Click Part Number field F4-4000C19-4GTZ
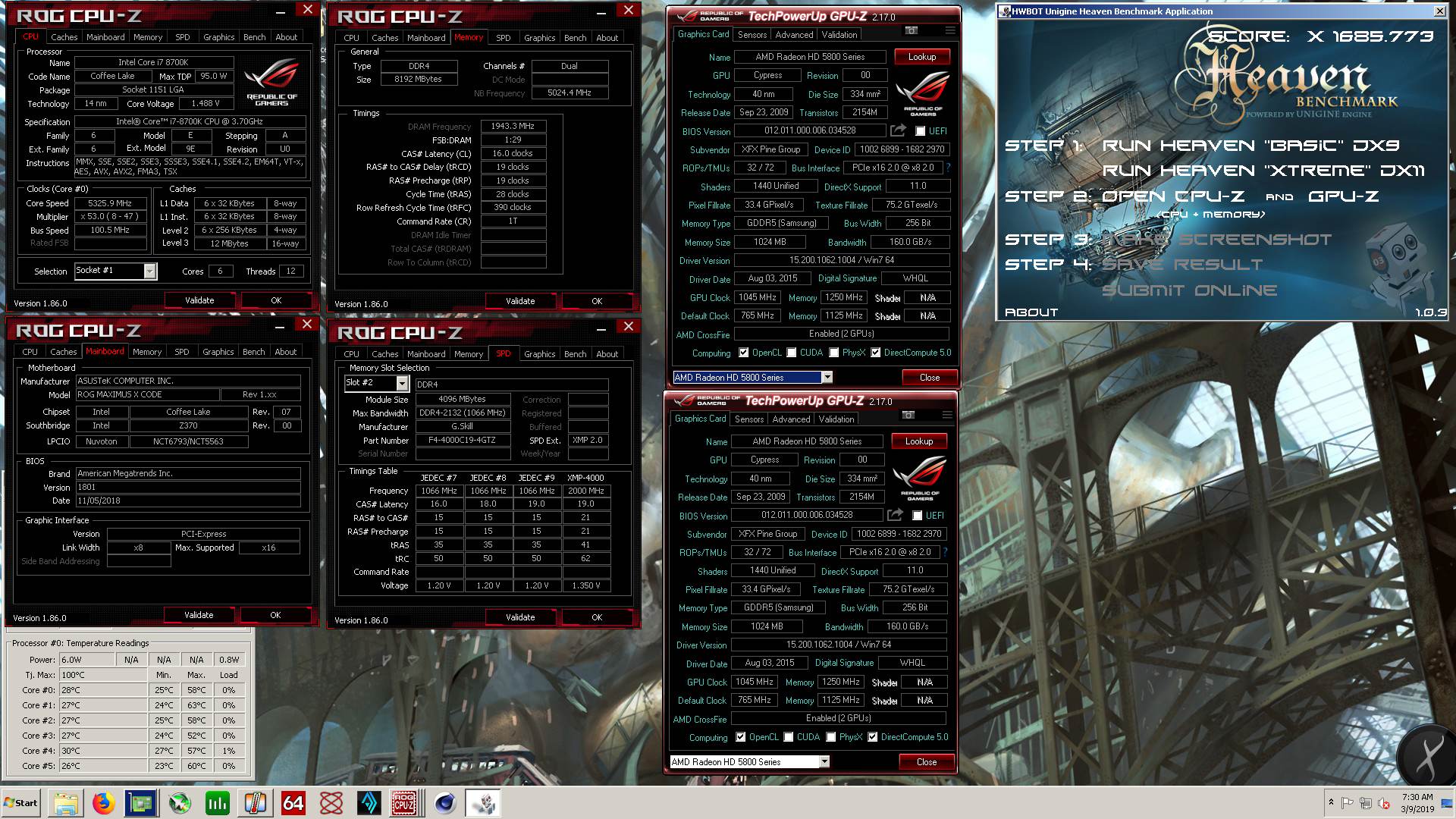The image size is (1456, 819). (463, 441)
